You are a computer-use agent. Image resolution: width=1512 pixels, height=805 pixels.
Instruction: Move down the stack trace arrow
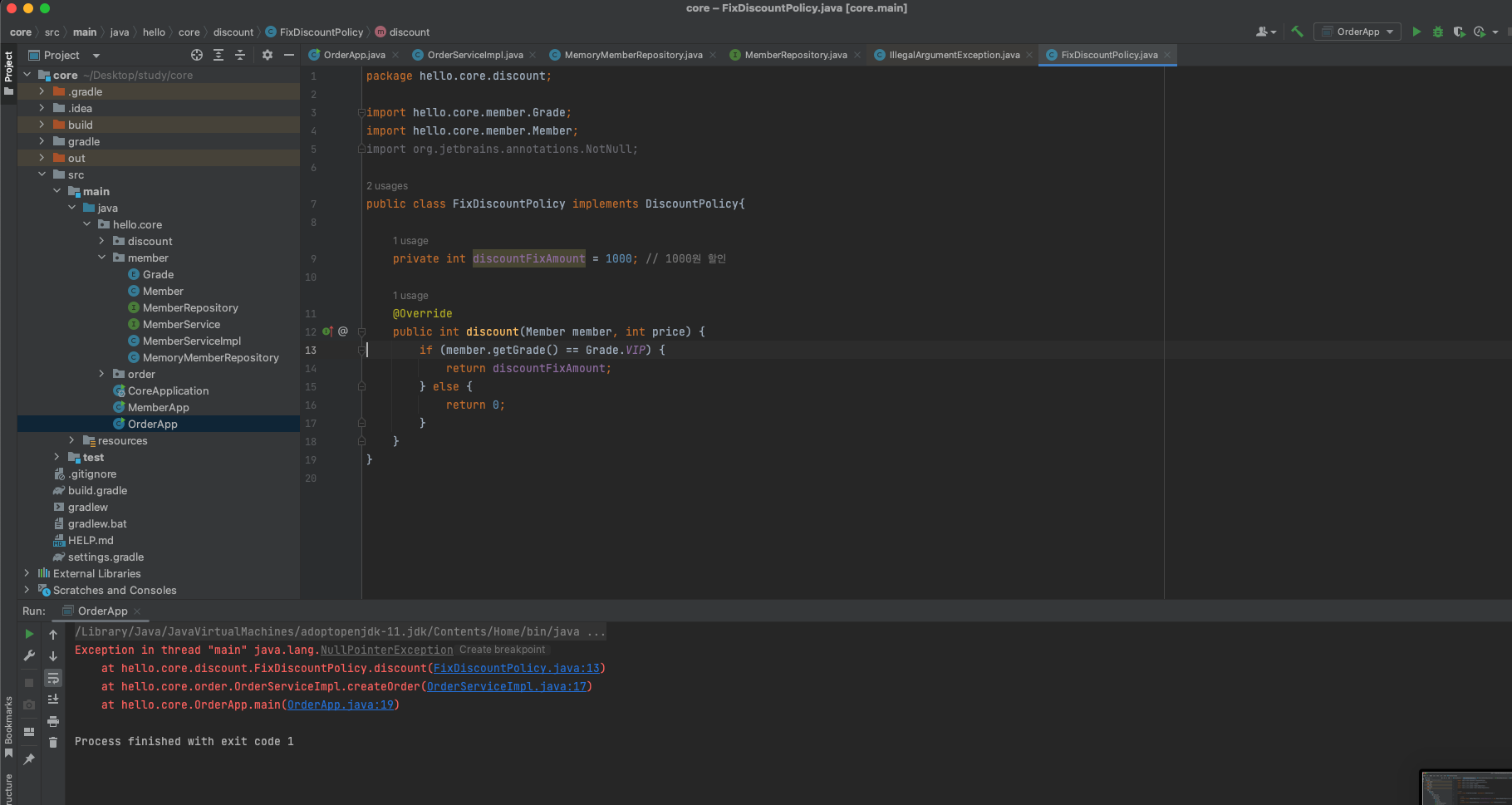click(53, 656)
